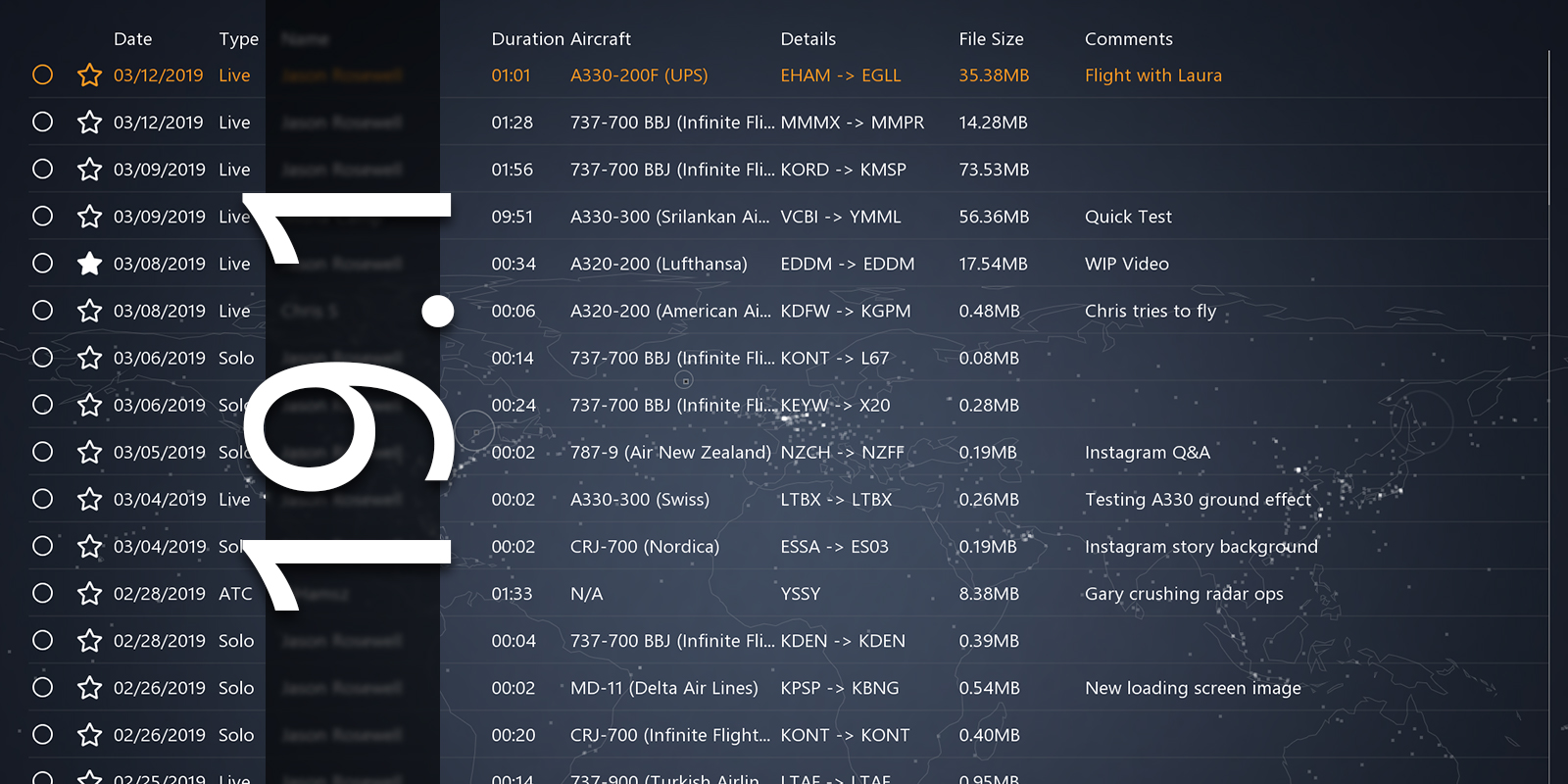Click the Comments column header
Viewport: 1568px width, 784px height.
point(1128,39)
